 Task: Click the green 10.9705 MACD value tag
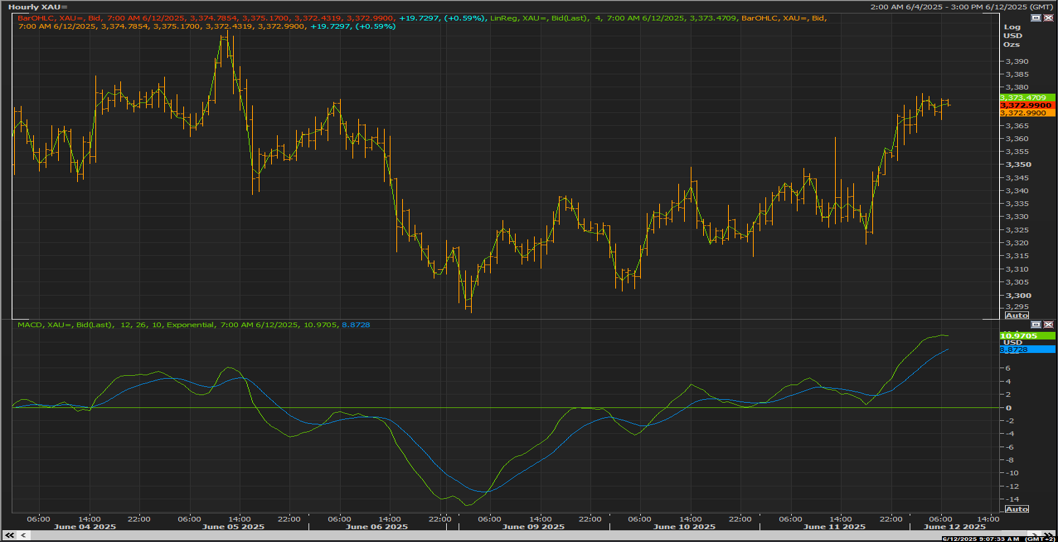click(x=1026, y=335)
